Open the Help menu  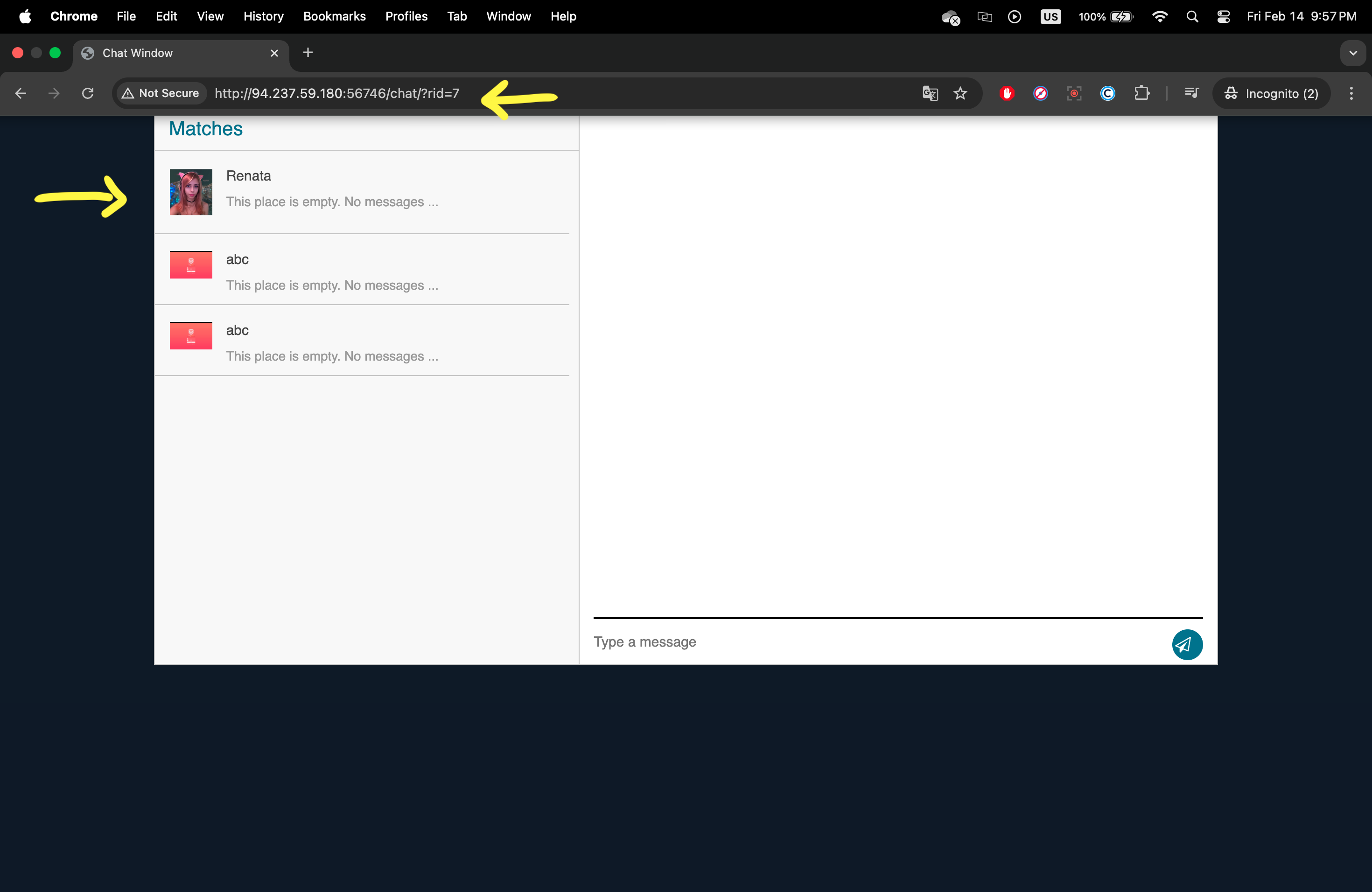pos(563,16)
